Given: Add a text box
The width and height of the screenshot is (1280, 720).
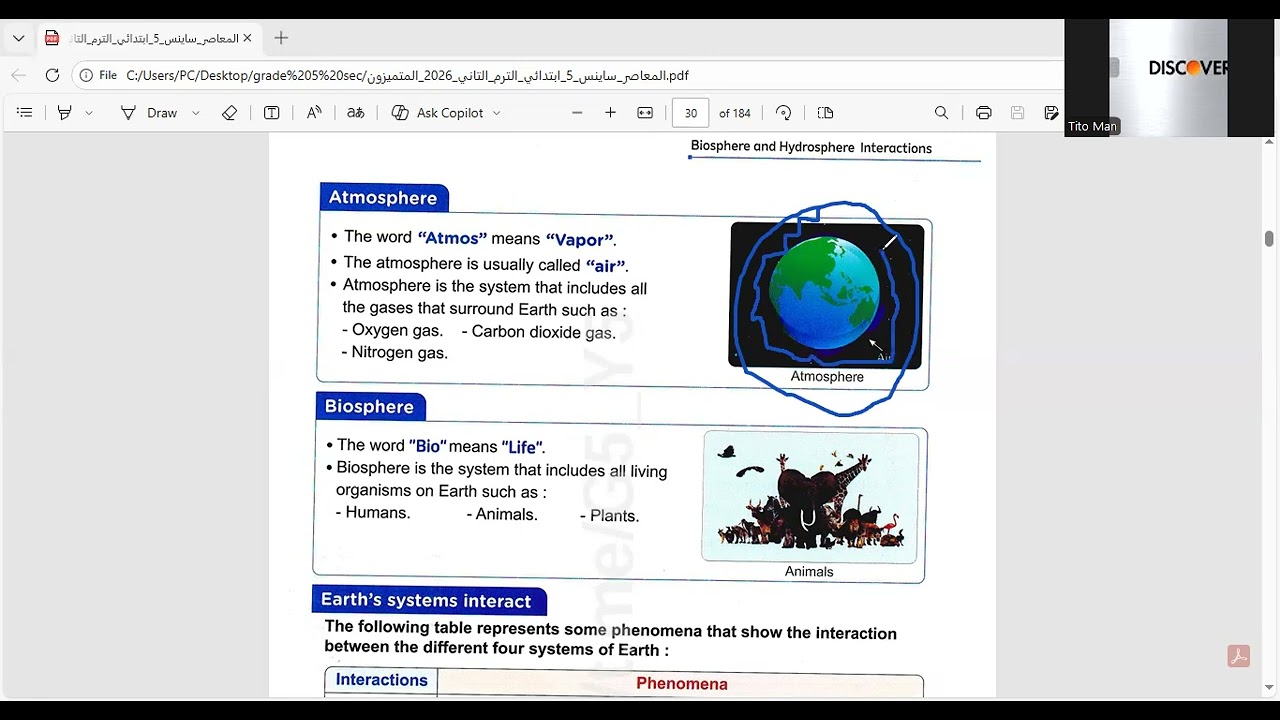Looking at the screenshot, I should coord(271,113).
